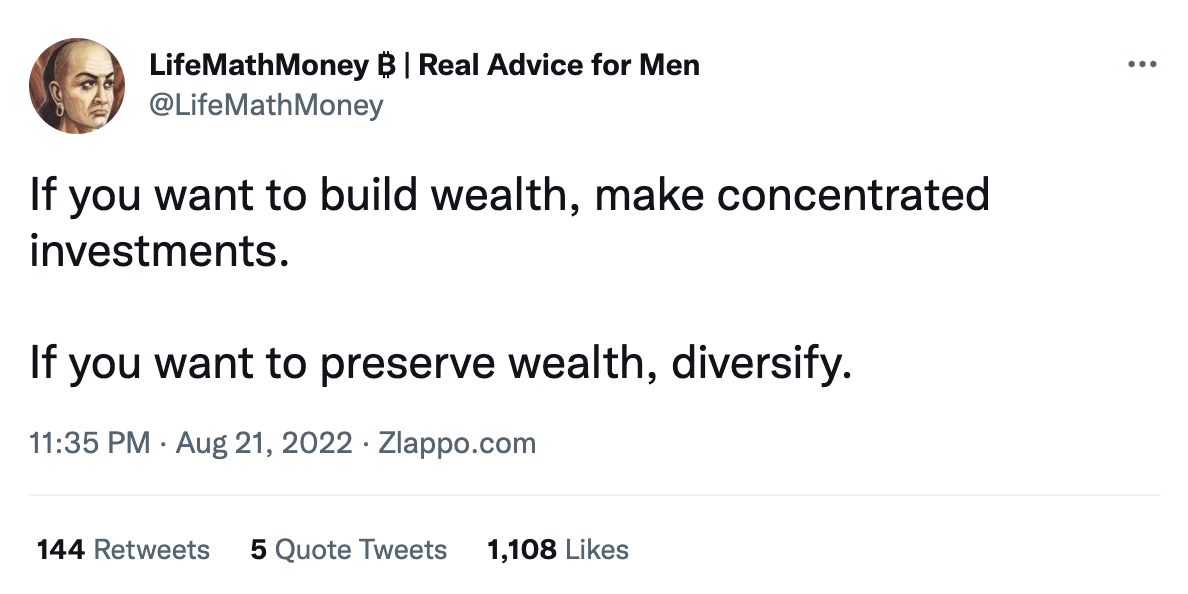Click the number 1,108 like count
1188x594 pixels.
pyautogui.click(x=521, y=549)
